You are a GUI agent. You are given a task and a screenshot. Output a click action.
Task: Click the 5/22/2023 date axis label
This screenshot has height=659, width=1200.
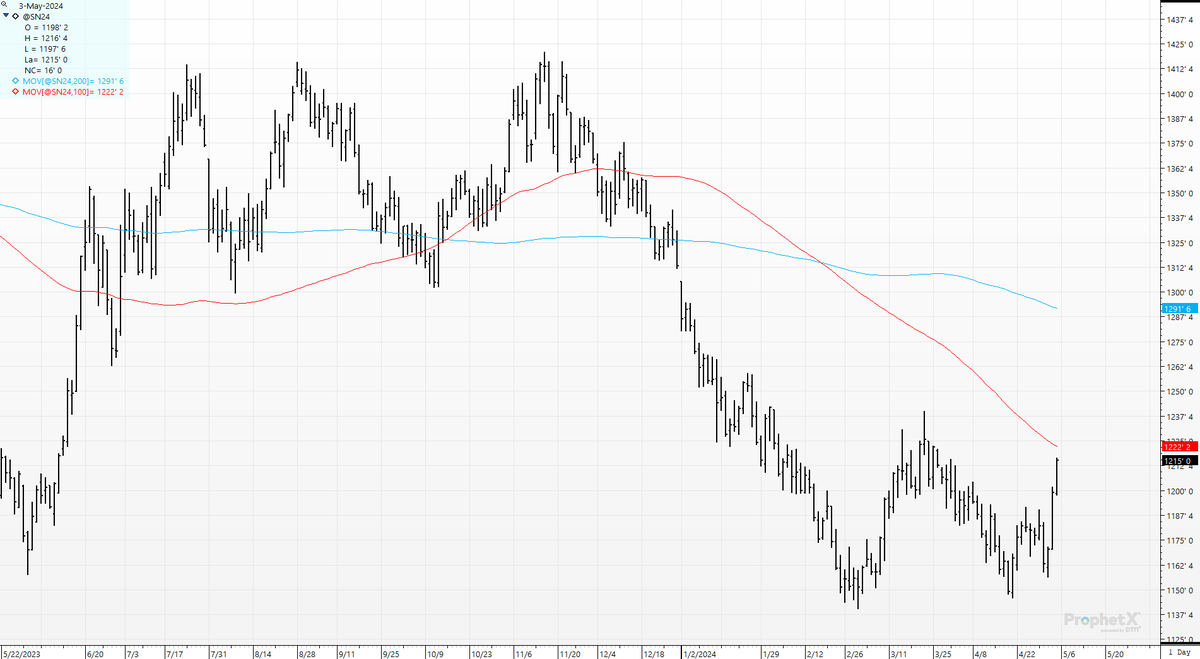22,653
